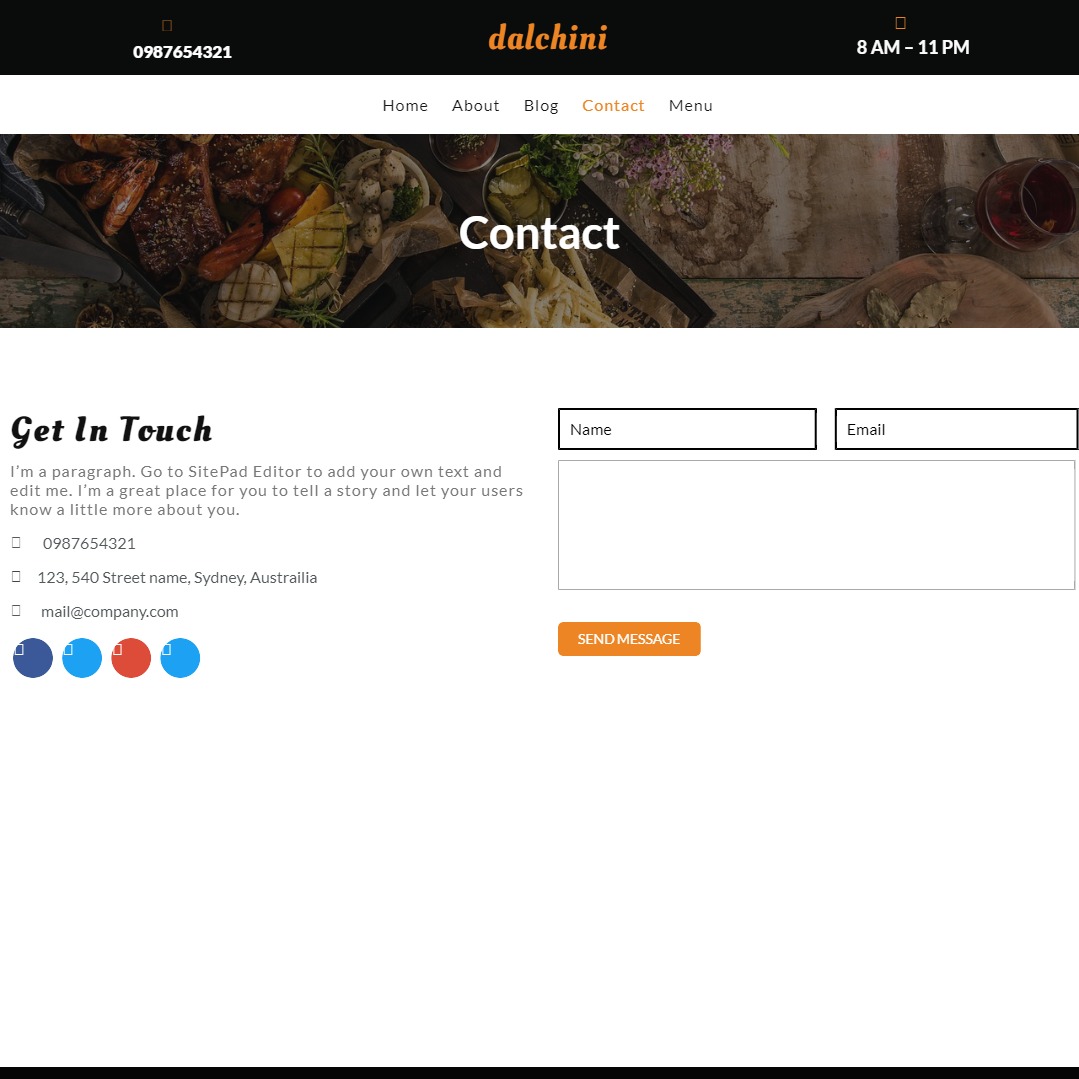1079x1079 pixels.
Task: Click the light blue circle next to the dark blue one
Action: 82,658
